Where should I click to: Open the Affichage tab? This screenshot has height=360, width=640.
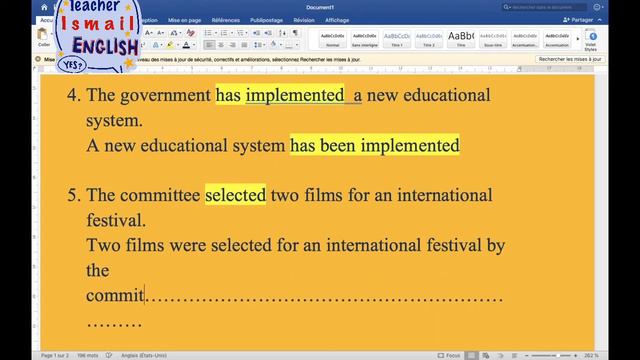(x=337, y=20)
